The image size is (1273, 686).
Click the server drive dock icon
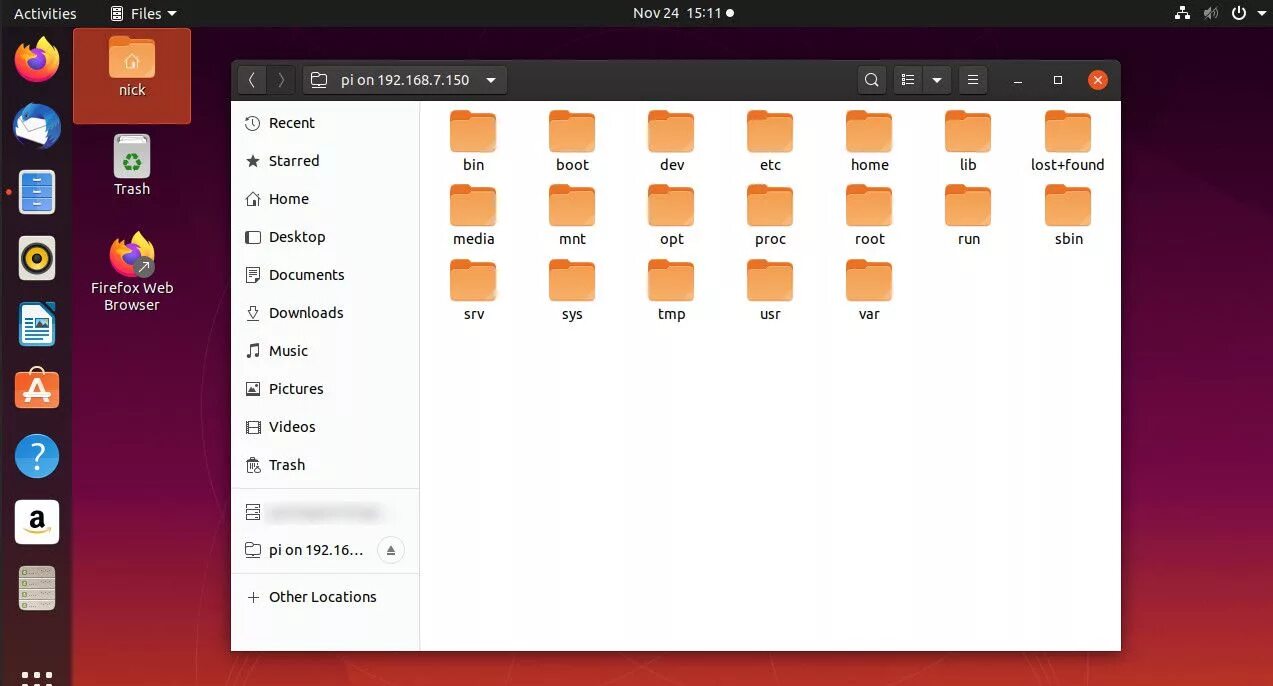point(37,588)
